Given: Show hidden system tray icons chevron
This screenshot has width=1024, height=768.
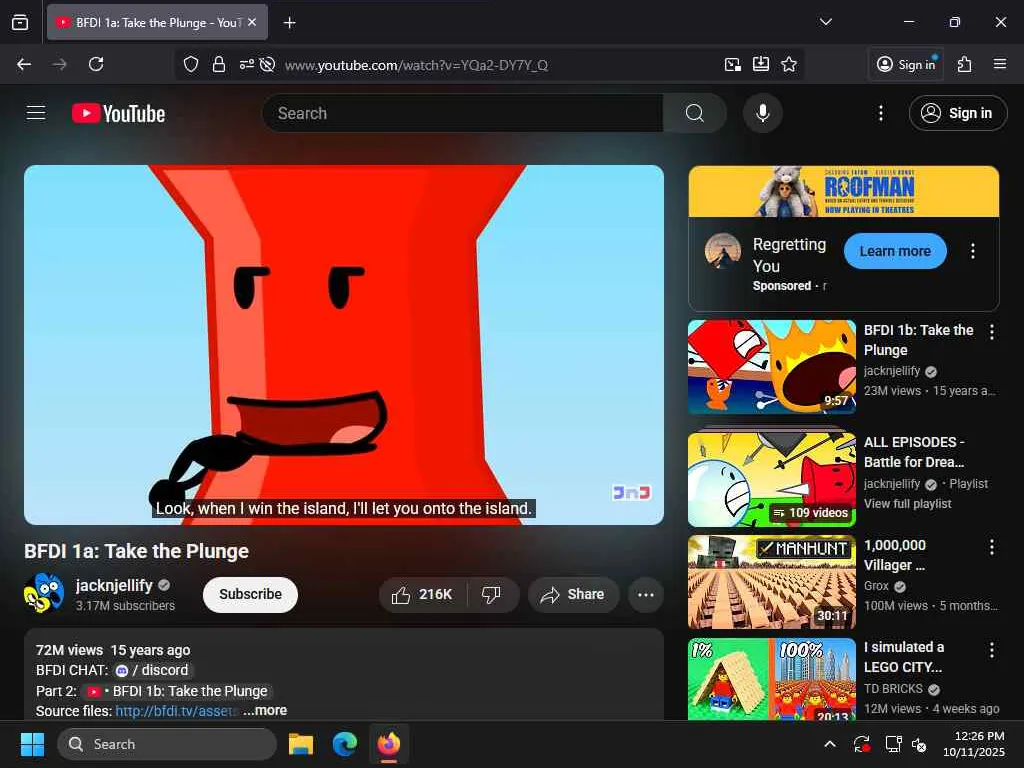Looking at the screenshot, I should tap(829, 744).
